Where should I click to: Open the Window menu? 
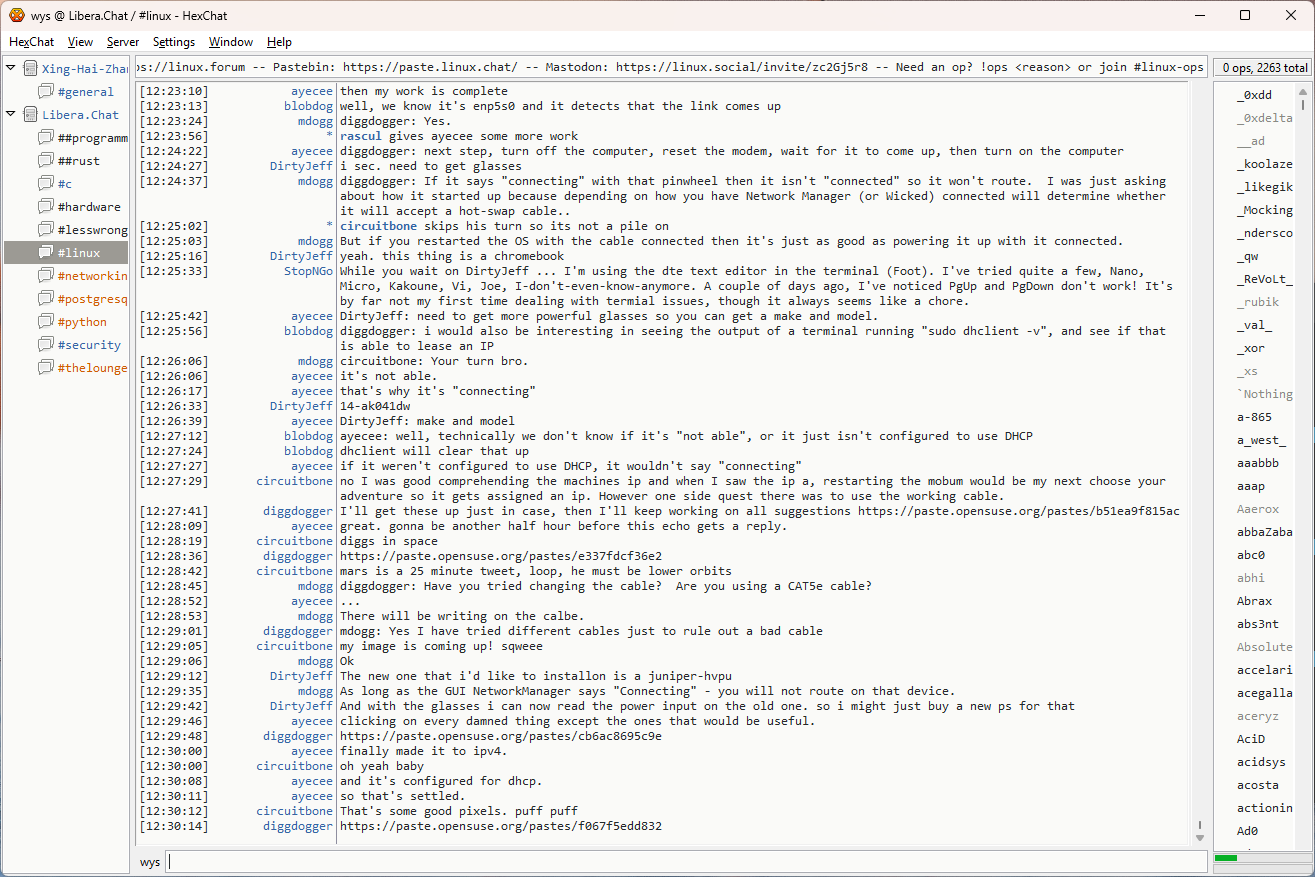(x=230, y=42)
